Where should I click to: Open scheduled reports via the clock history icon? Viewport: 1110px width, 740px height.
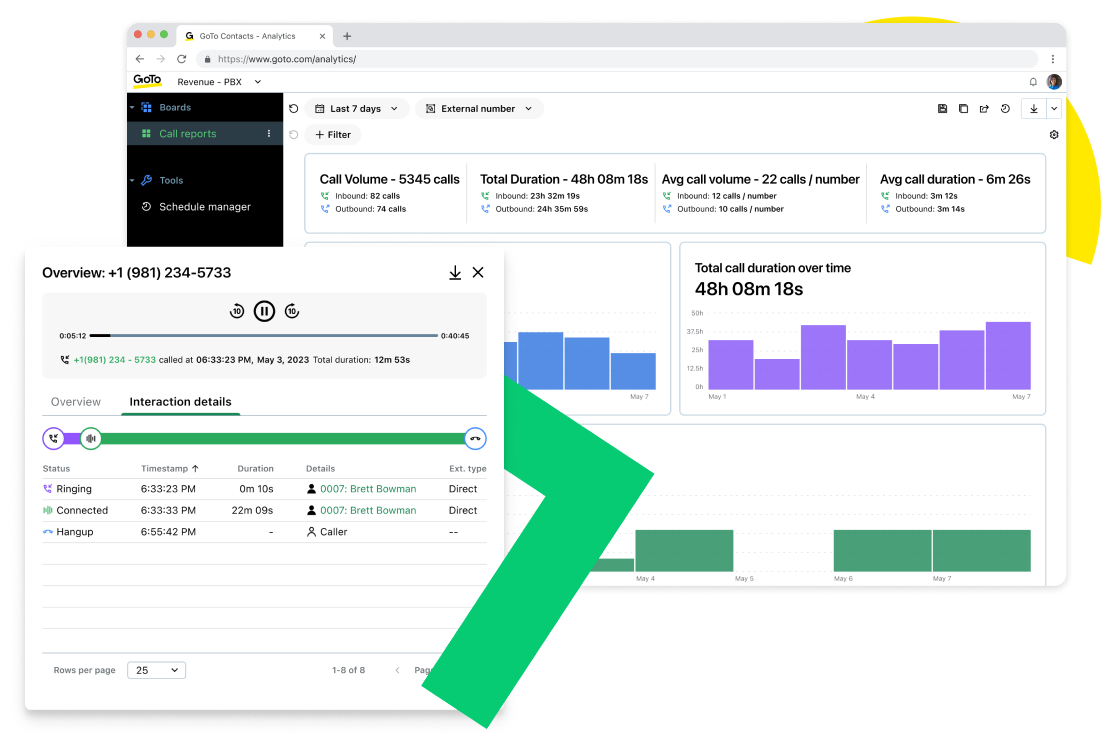(1005, 108)
